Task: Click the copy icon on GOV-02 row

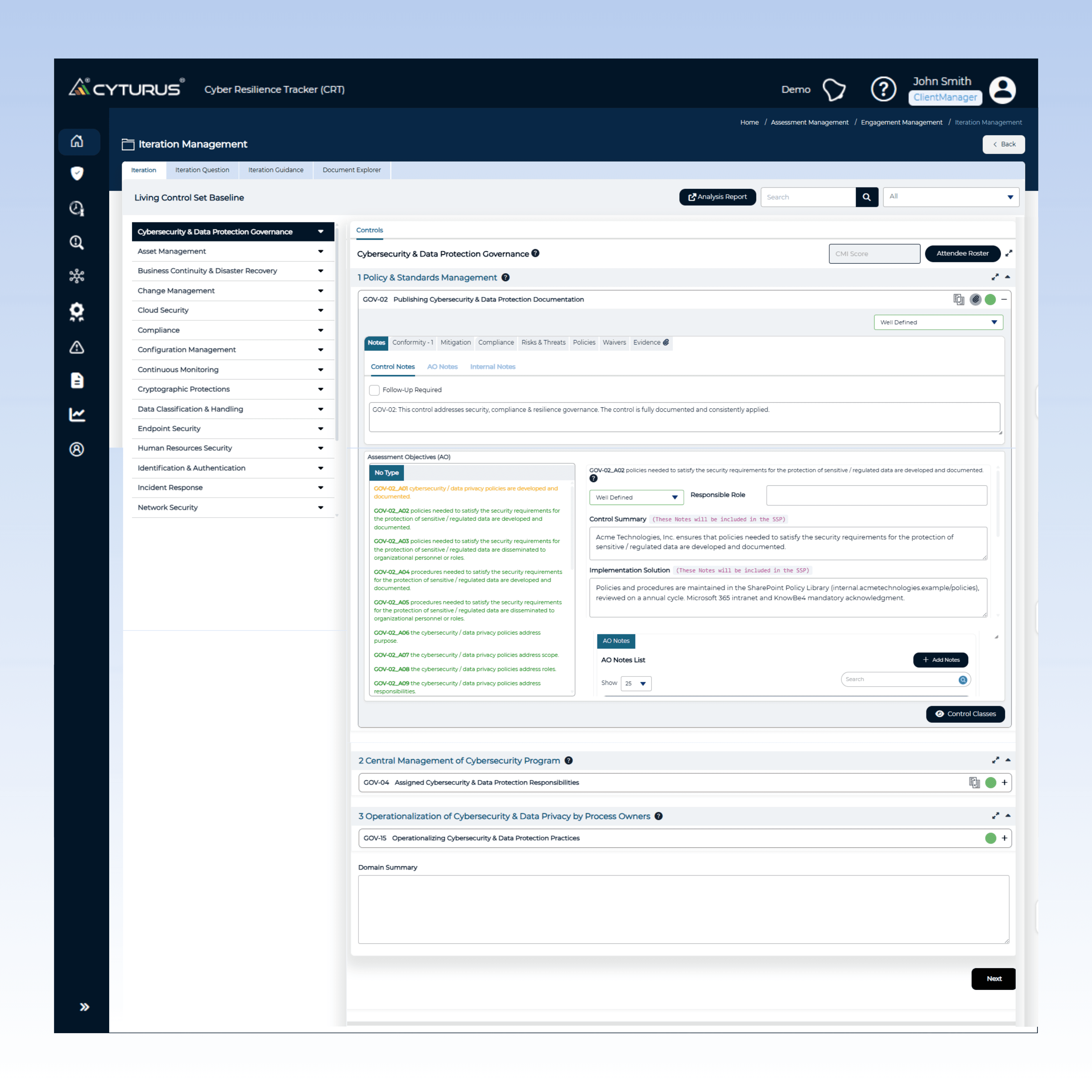Action: (x=959, y=300)
